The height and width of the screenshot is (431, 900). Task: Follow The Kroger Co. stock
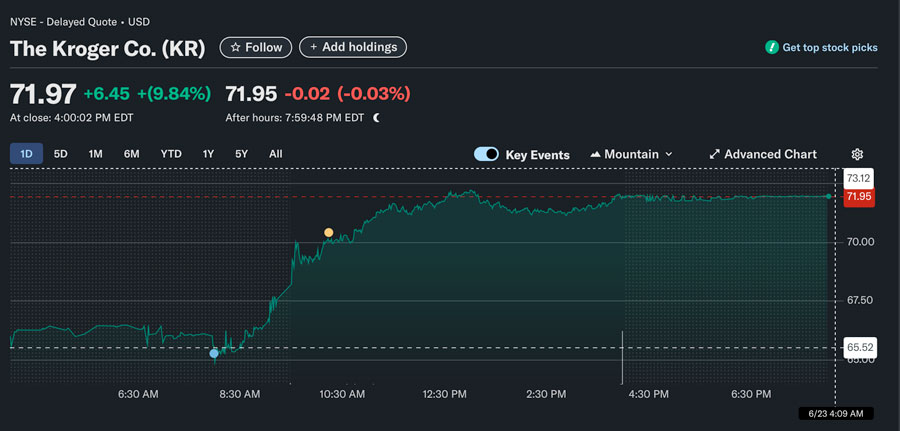[x=256, y=47]
